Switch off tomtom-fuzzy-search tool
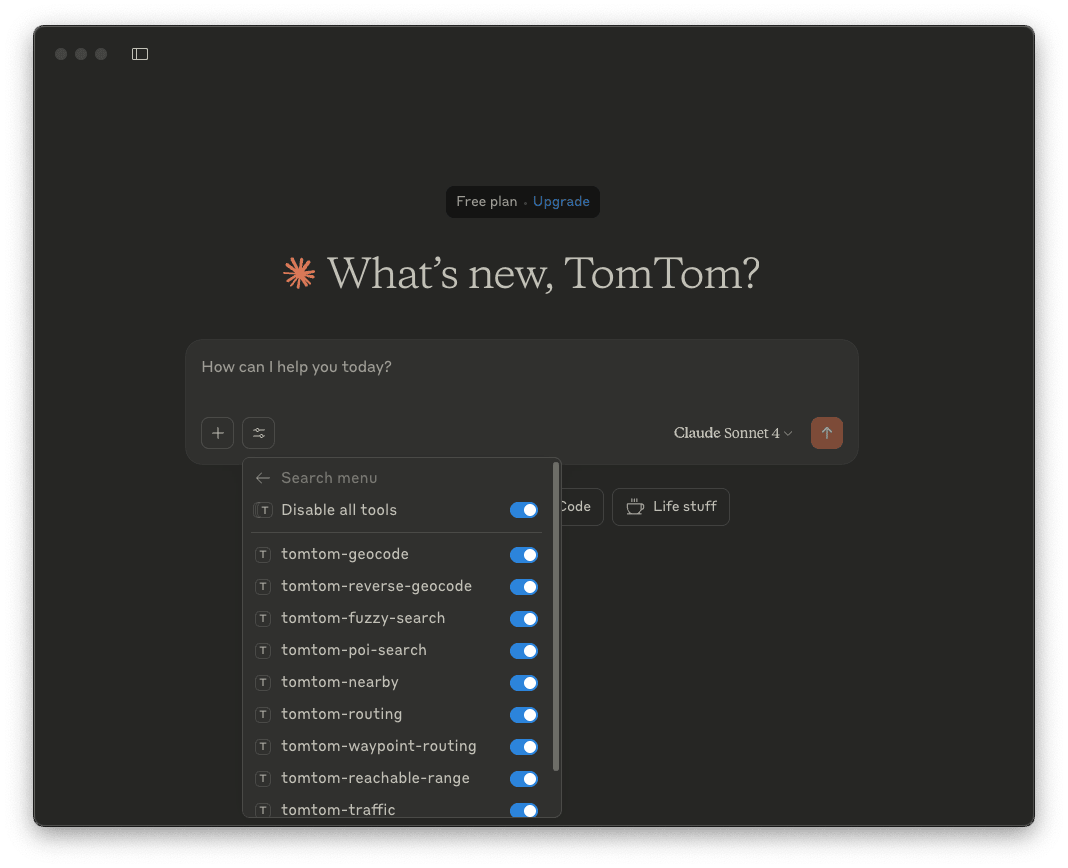This screenshot has width=1068, height=868. [524, 619]
